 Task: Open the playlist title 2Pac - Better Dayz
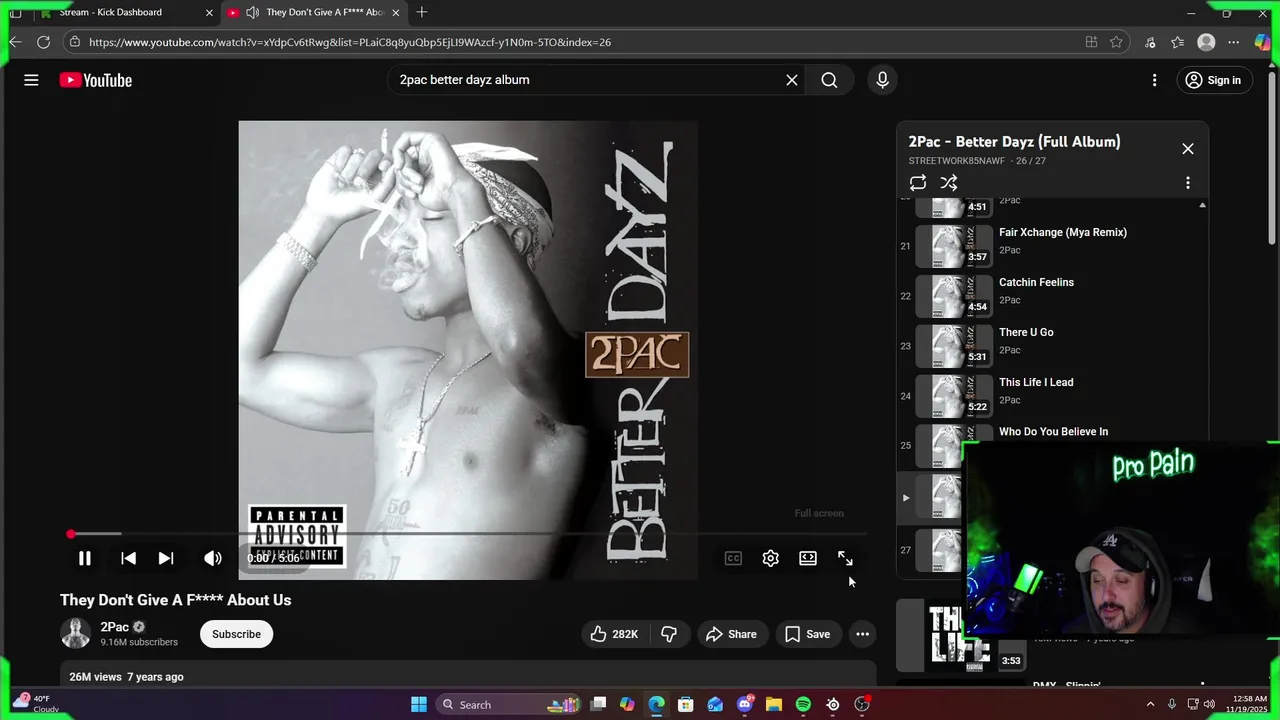click(x=1014, y=142)
